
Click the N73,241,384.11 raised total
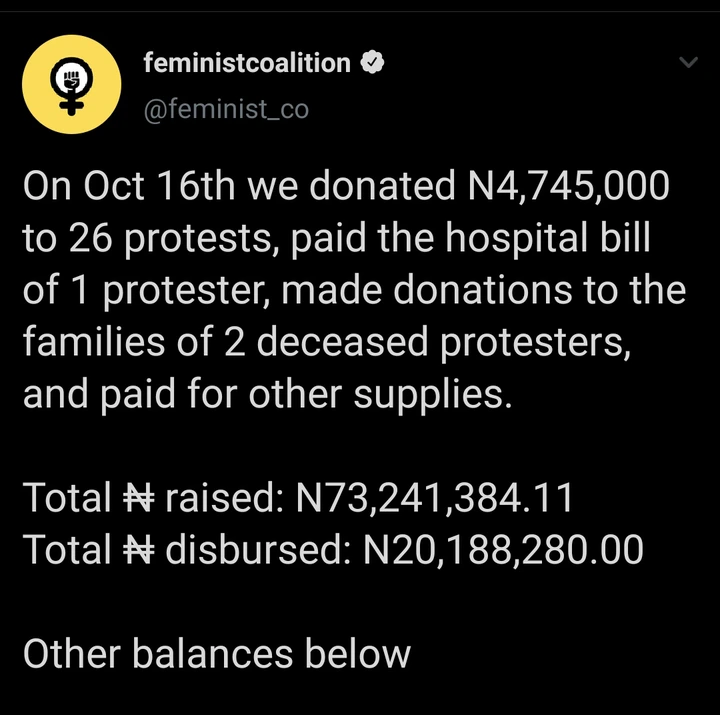[436, 498]
